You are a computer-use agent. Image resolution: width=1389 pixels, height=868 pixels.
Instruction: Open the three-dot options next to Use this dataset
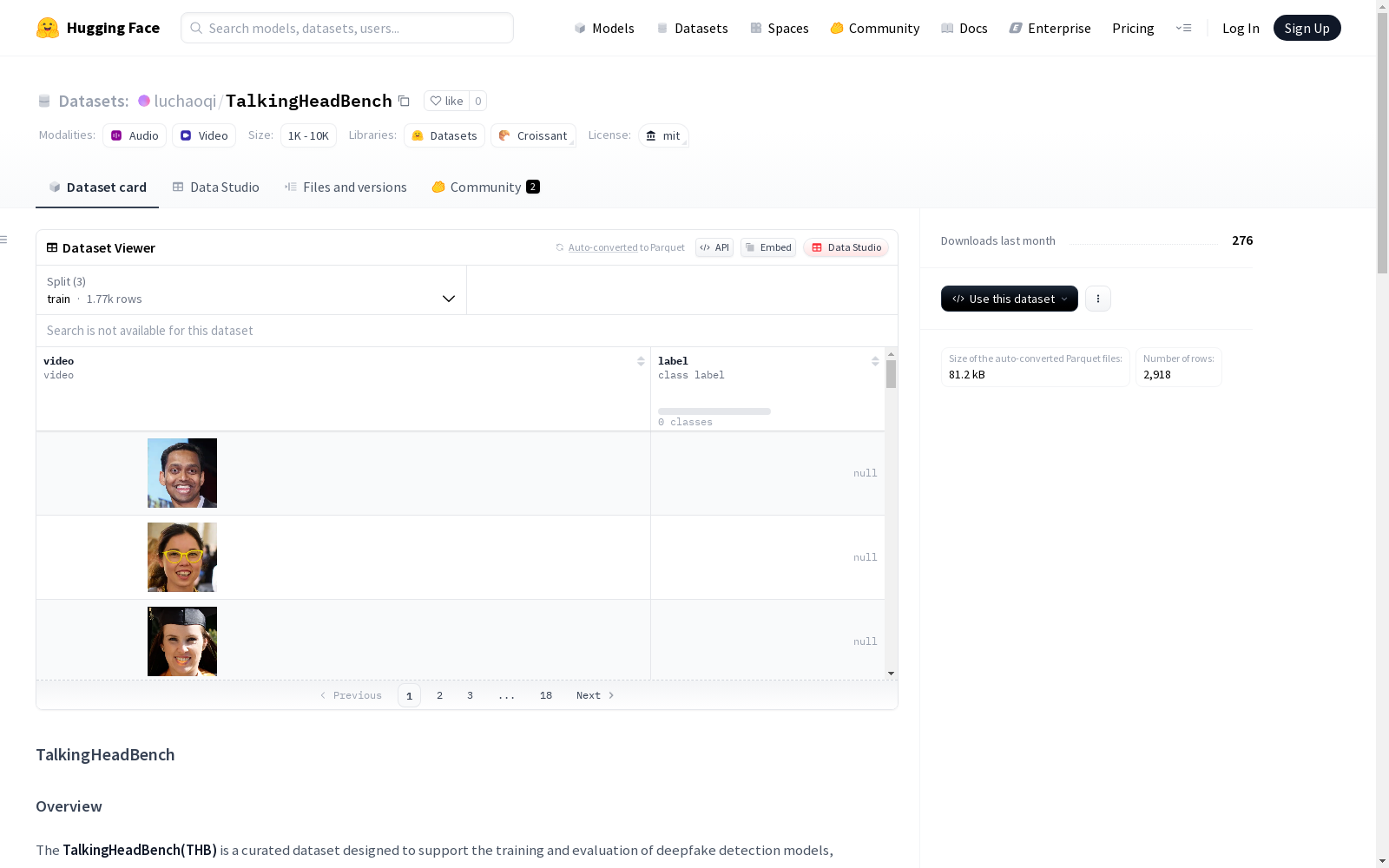pos(1097,299)
